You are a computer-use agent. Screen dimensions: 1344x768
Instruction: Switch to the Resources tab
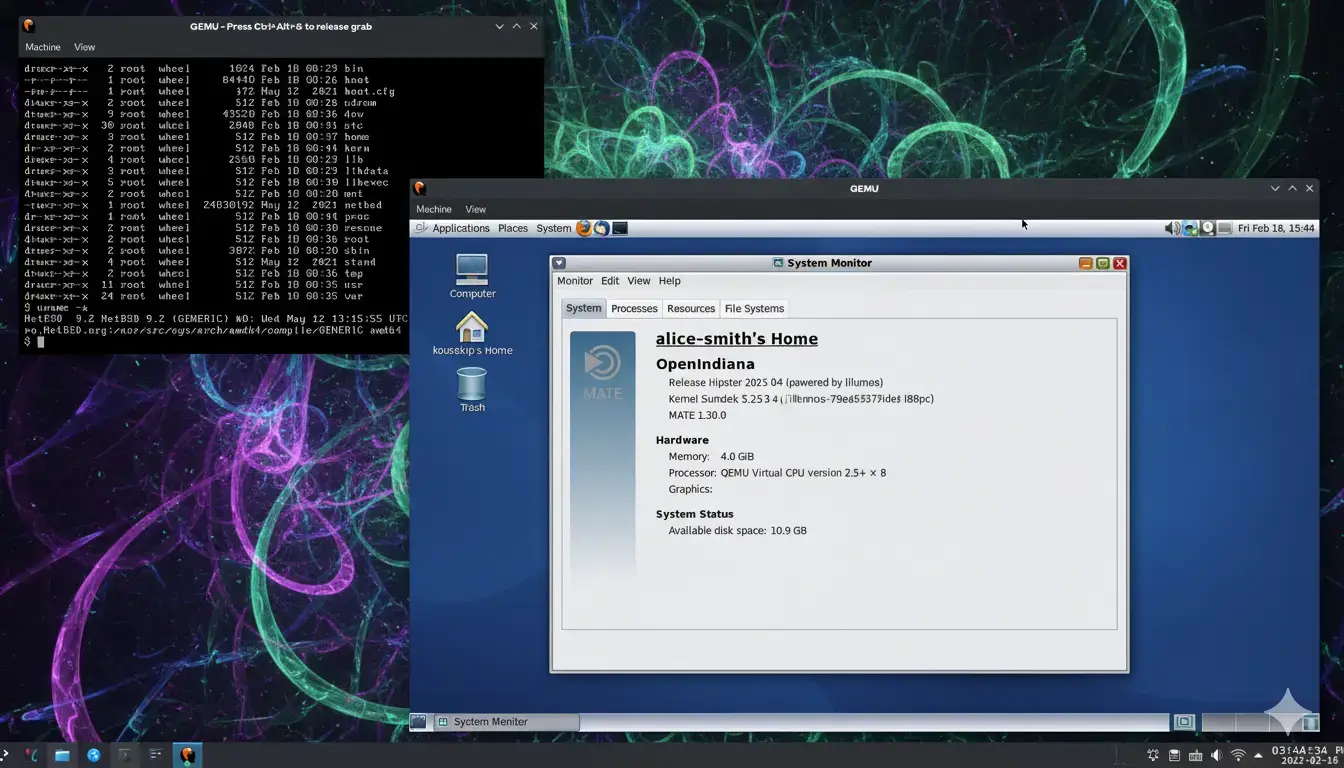691,308
